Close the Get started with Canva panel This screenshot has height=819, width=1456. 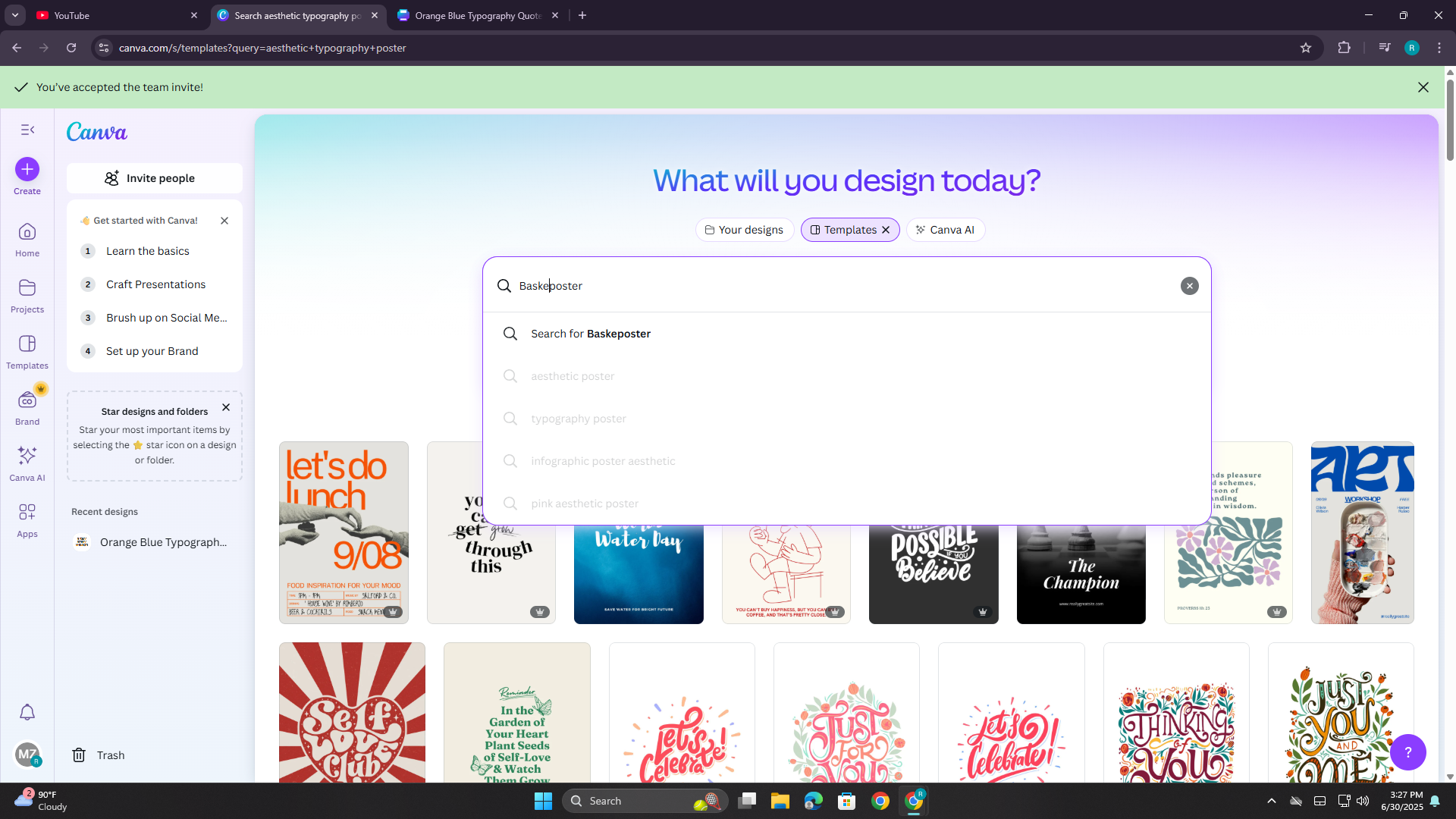pyautogui.click(x=224, y=221)
